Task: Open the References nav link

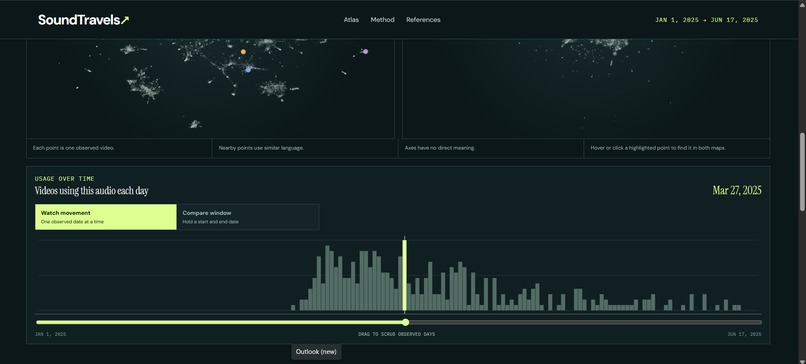Action: click(423, 20)
